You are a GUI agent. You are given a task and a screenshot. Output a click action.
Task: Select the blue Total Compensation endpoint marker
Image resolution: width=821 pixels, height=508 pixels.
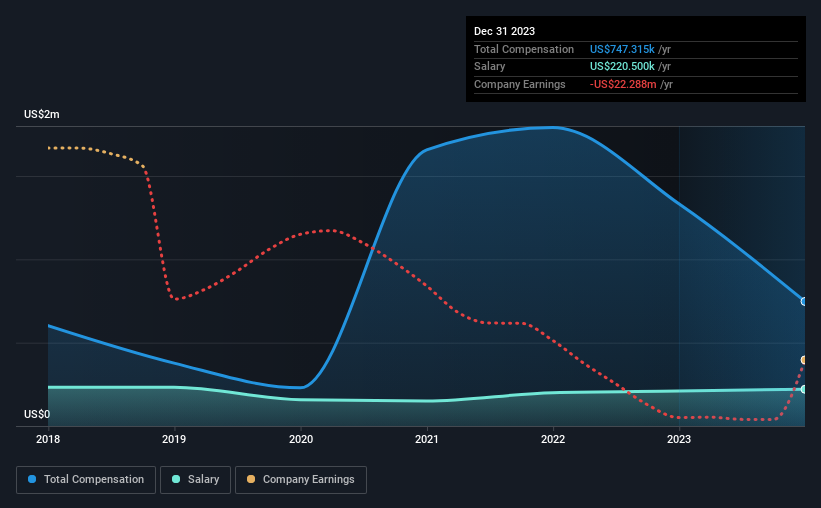(x=804, y=302)
